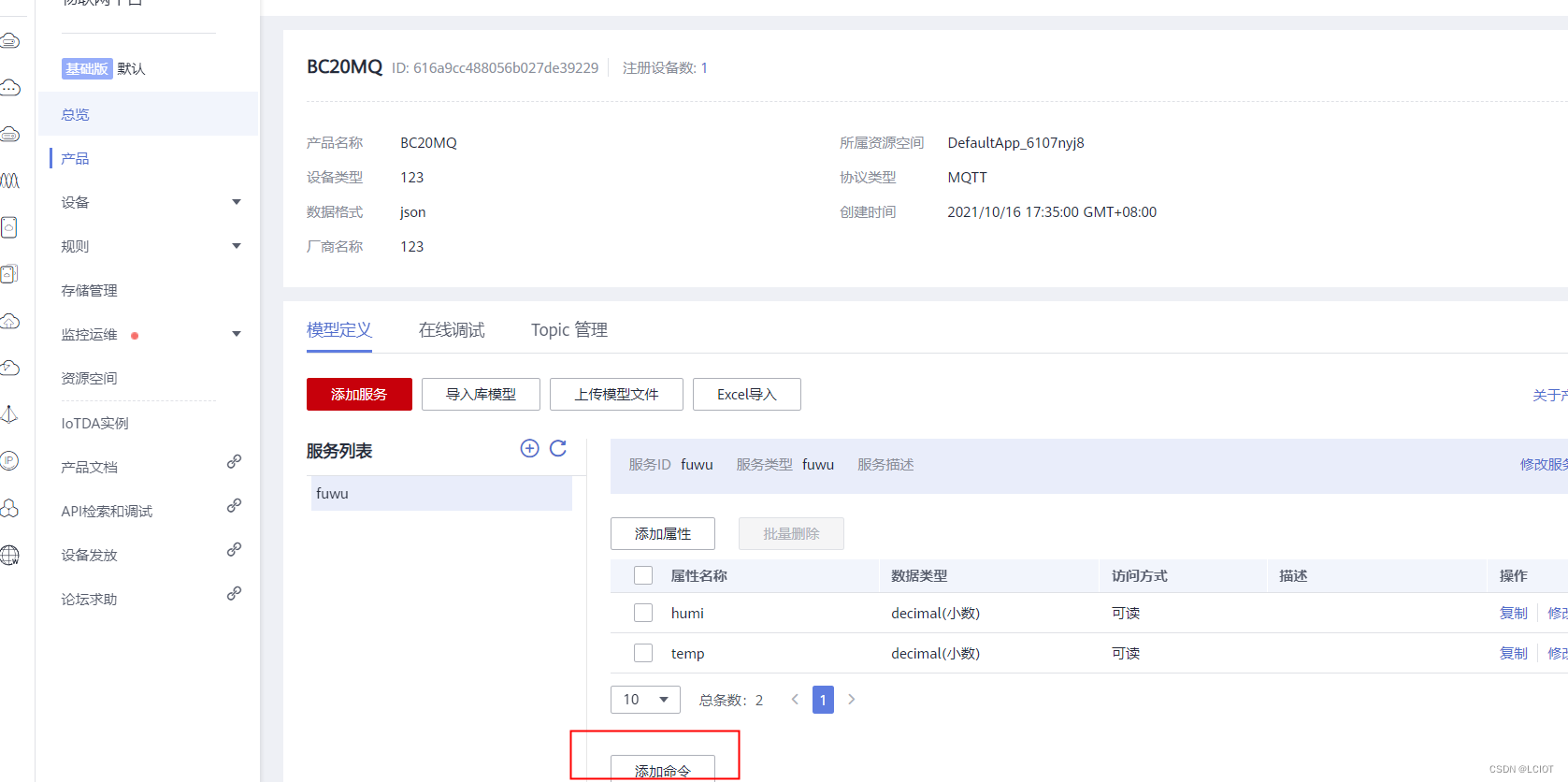Expand the 设备 sidebar submenu arrow
Viewport: 1568px width, 782px height.
[237, 202]
